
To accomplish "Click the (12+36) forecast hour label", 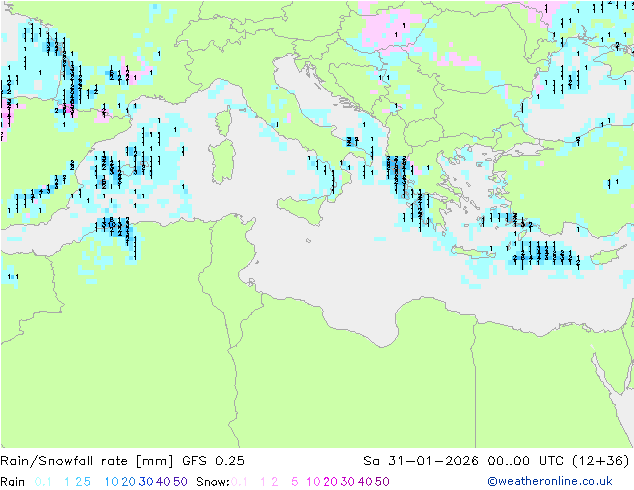I will (x=601, y=461).
